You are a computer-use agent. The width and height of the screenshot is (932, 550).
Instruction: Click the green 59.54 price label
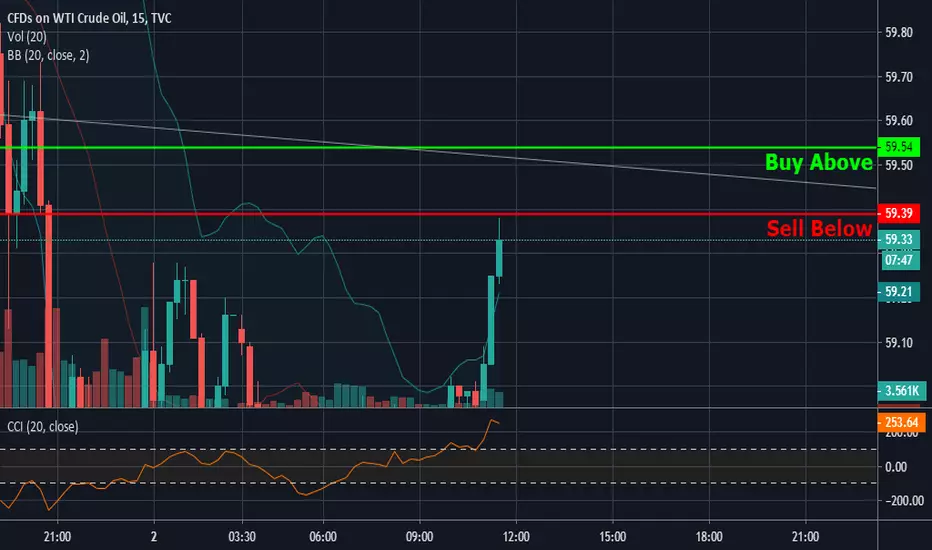click(898, 146)
